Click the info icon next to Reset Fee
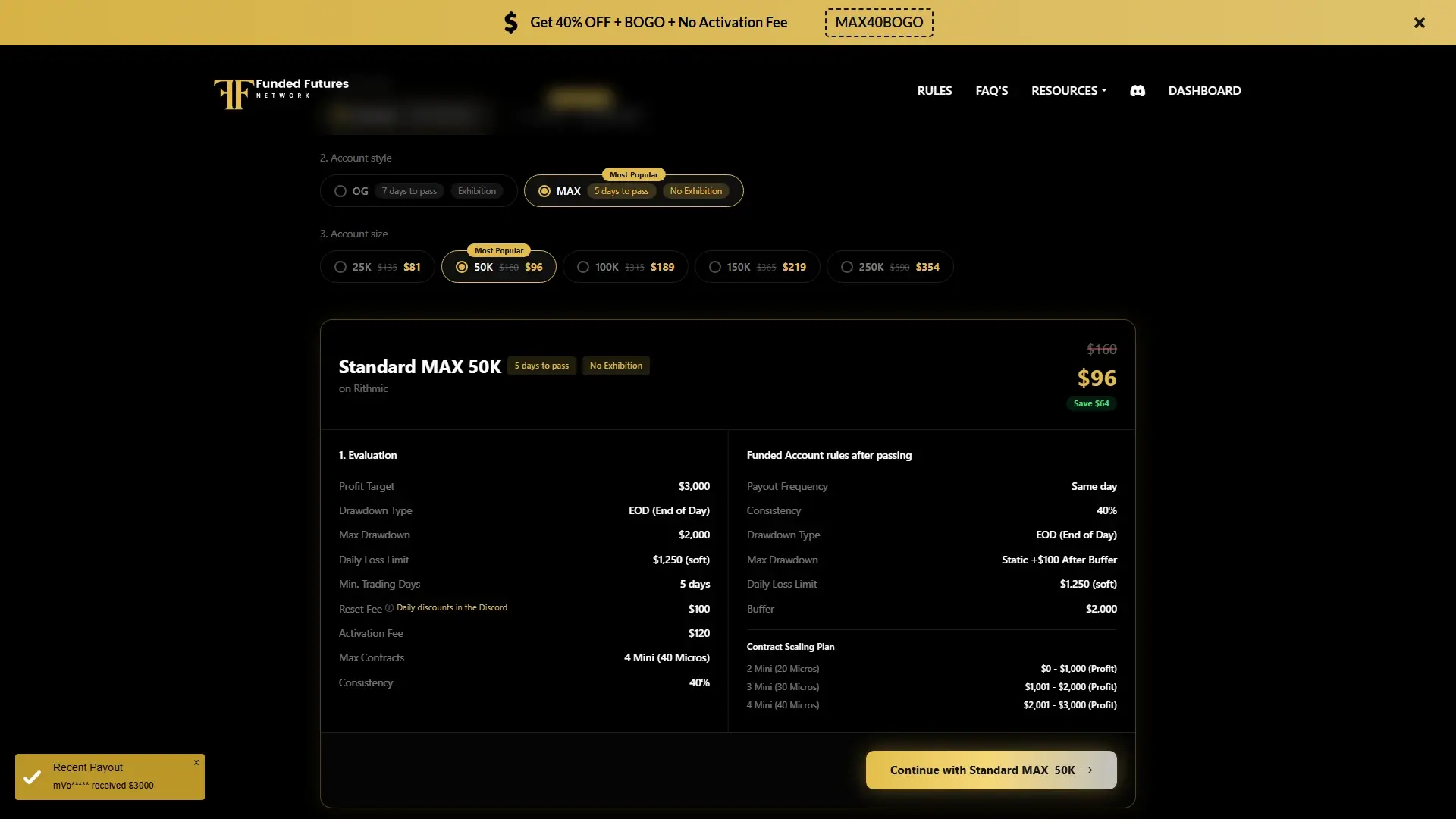The width and height of the screenshot is (1456, 819). (x=388, y=607)
